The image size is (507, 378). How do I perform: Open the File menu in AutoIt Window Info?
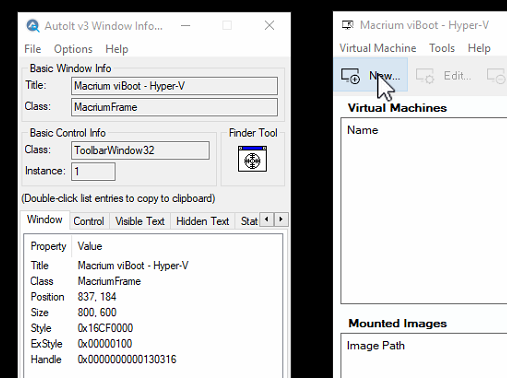33,49
